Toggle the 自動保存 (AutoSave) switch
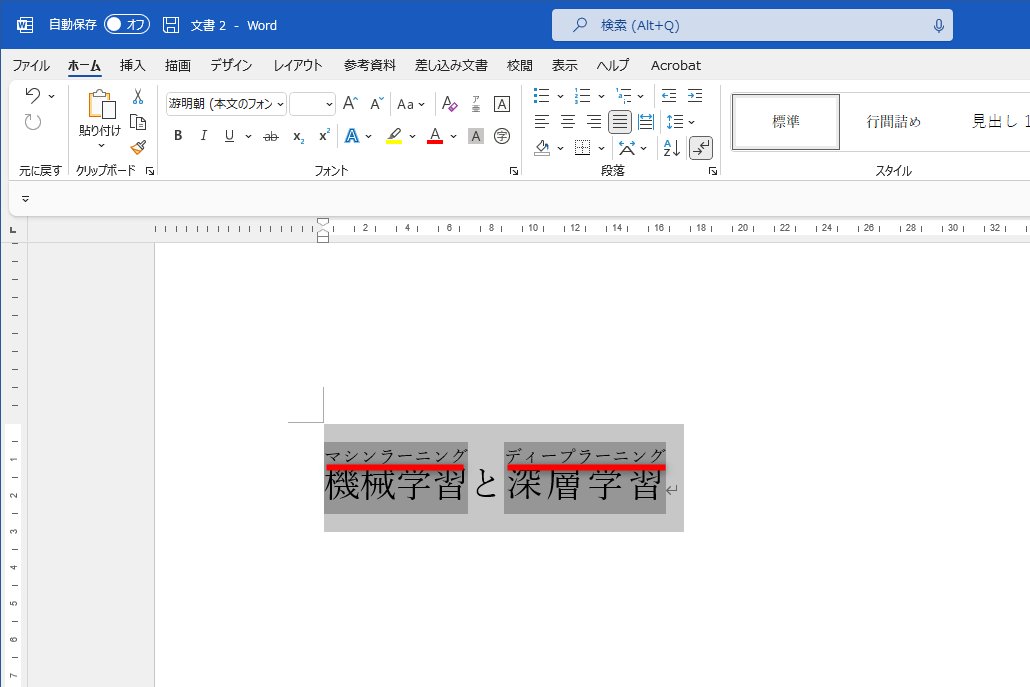The height and width of the screenshot is (687, 1030). (126, 25)
